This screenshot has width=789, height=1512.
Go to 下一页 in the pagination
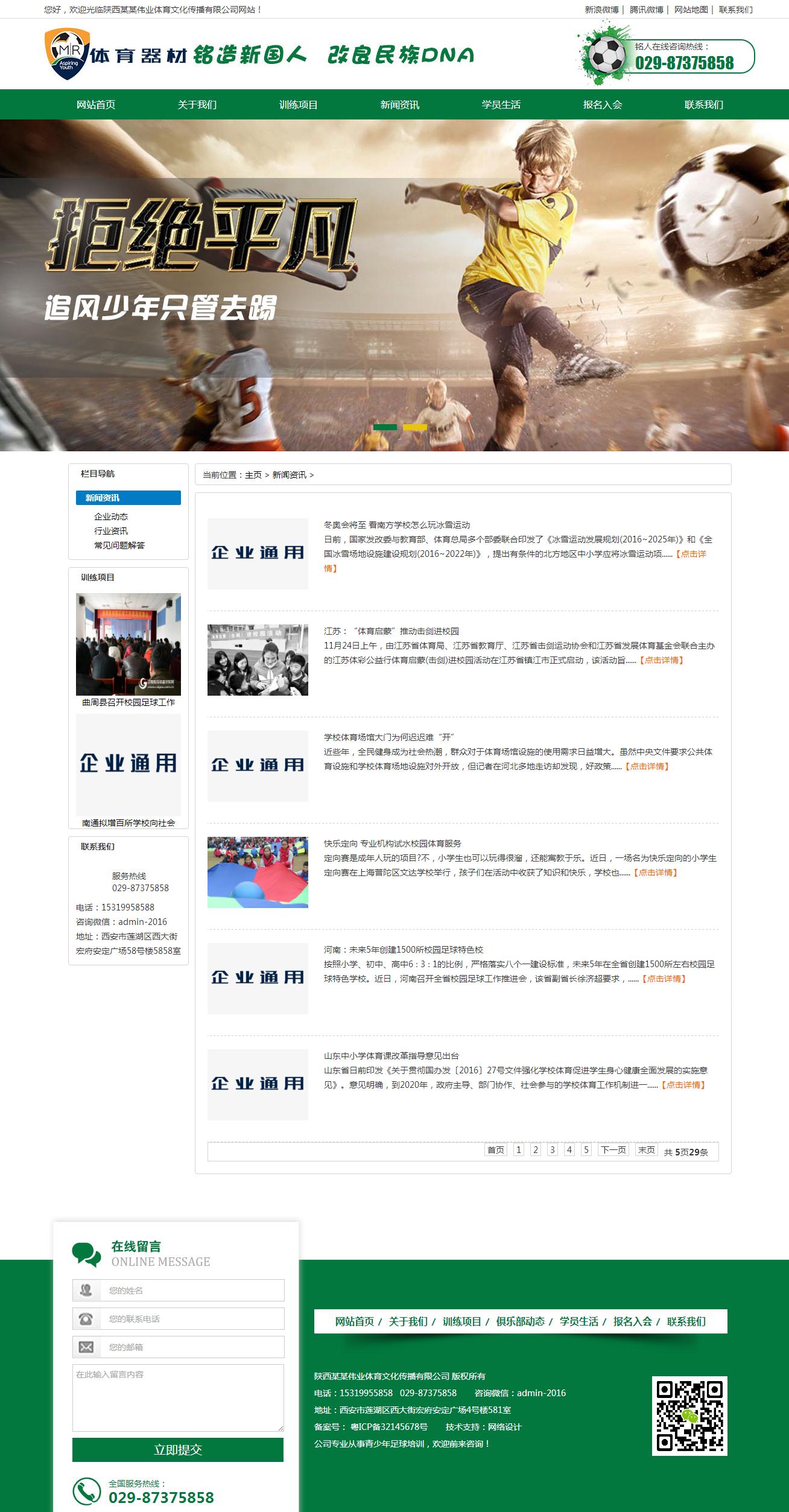[x=613, y=1150]
